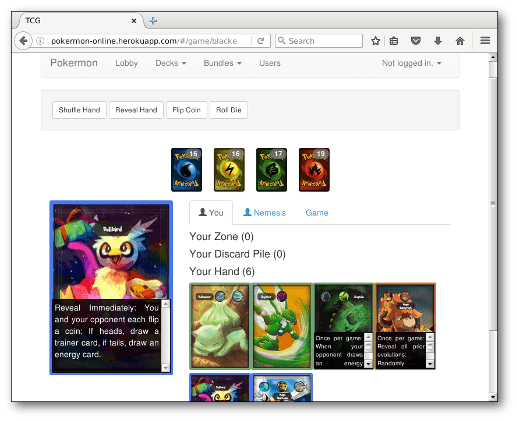Open the Users page

click(270, 63)
